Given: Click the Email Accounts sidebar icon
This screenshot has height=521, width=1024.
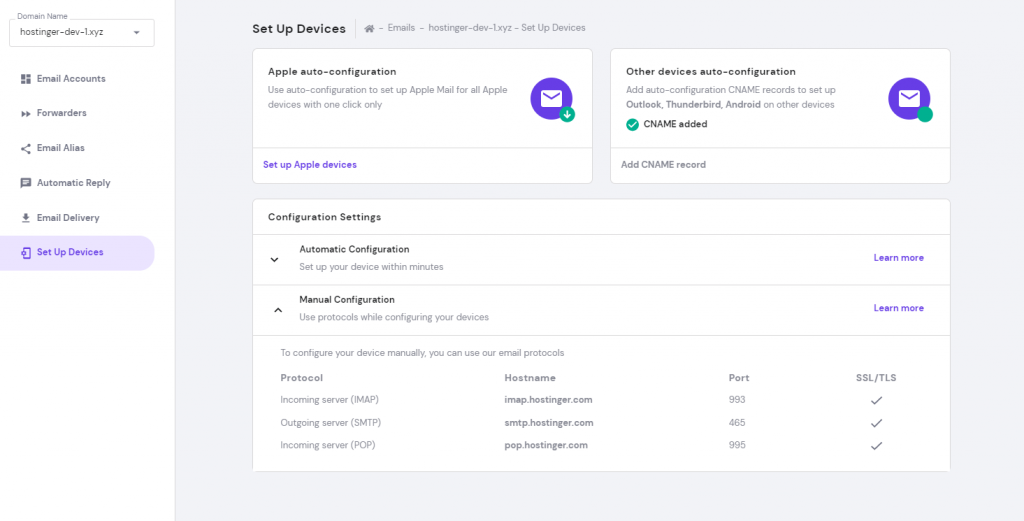Looking at the screenshot, I should pyautogui.click(x=26, y=79).
